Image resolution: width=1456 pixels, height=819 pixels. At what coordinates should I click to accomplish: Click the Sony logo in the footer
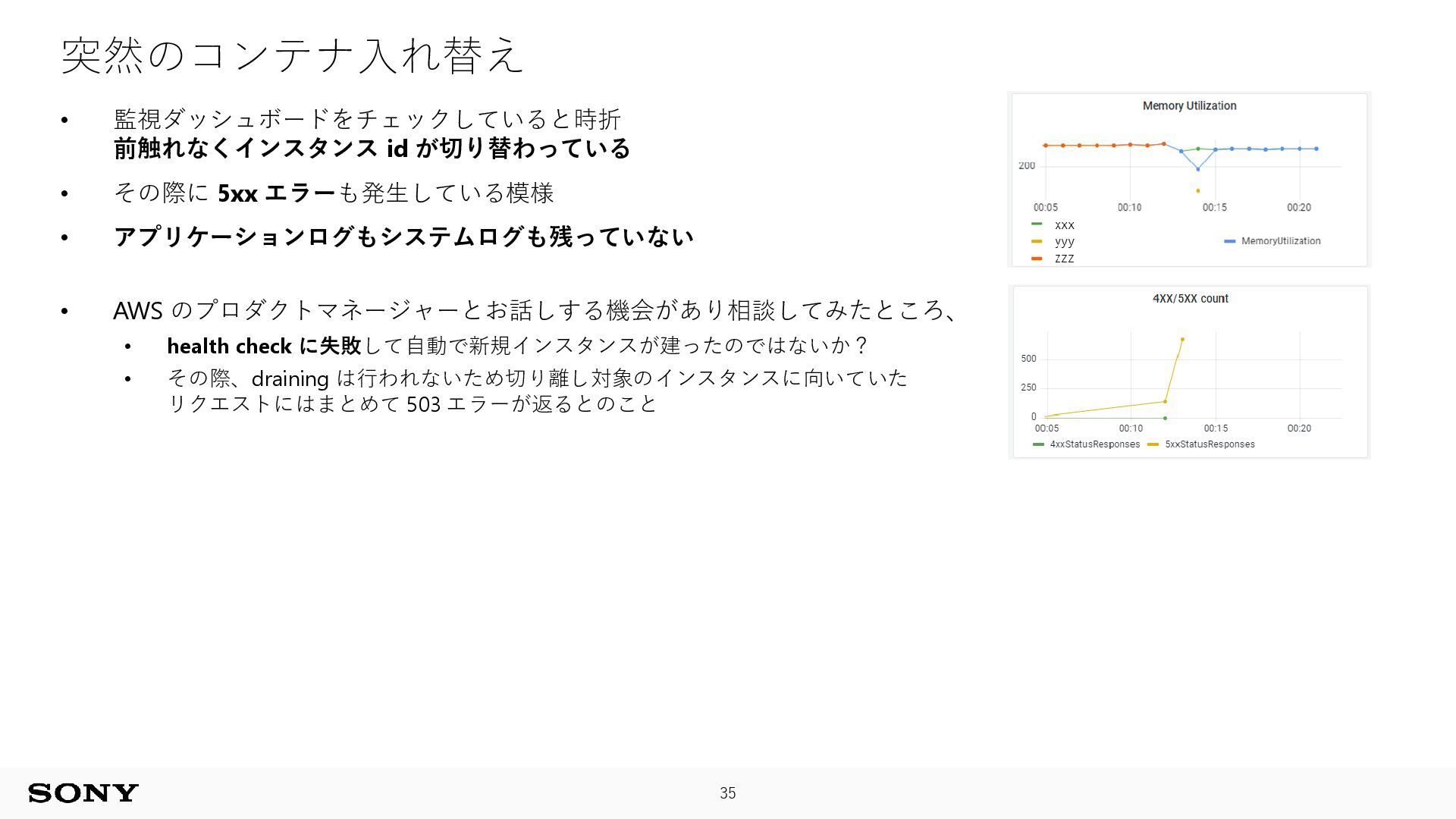pyautogui.click(x=83, y=793)
